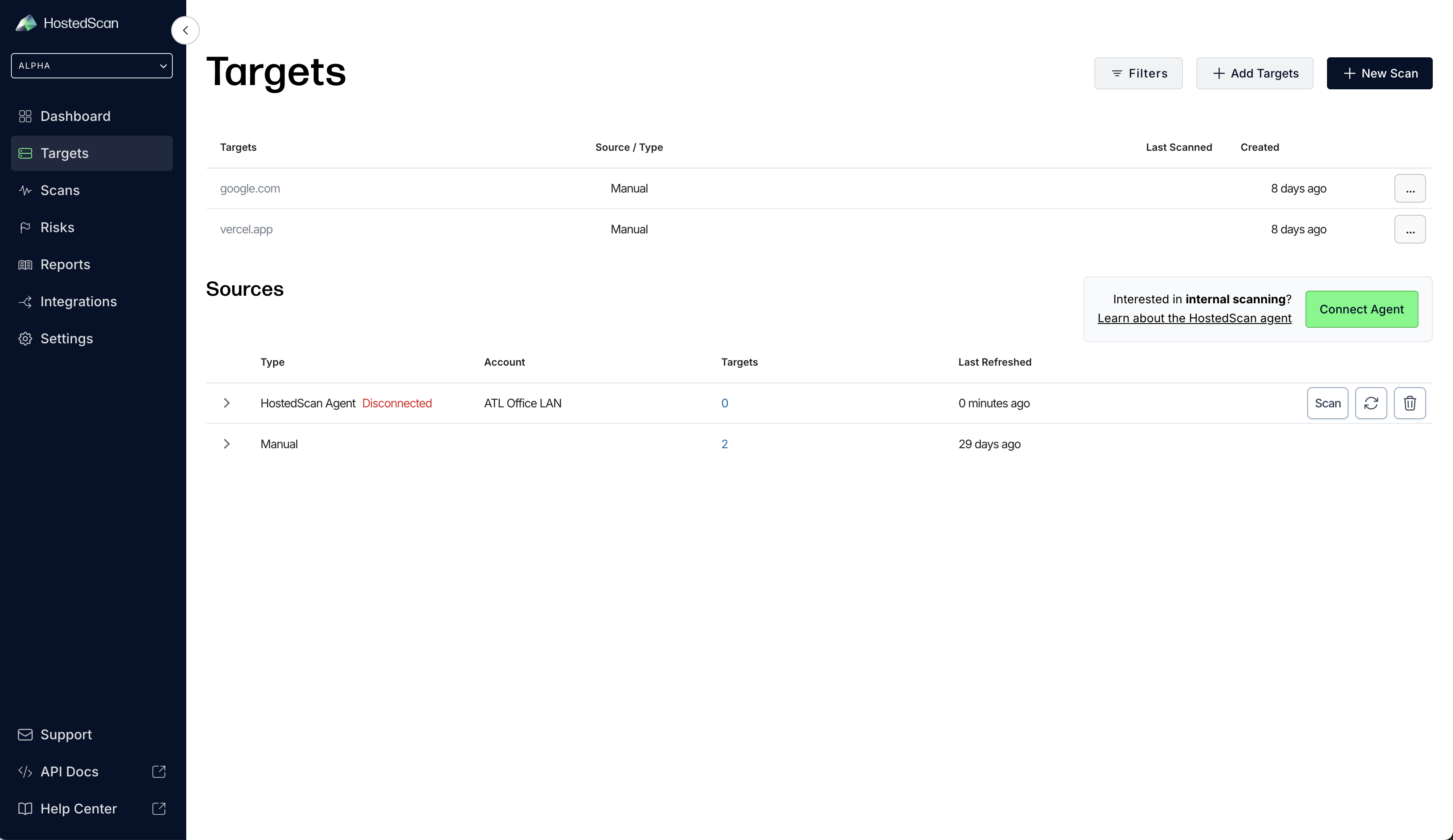
Task: Navigate to Reports
Action: [92, 265]
